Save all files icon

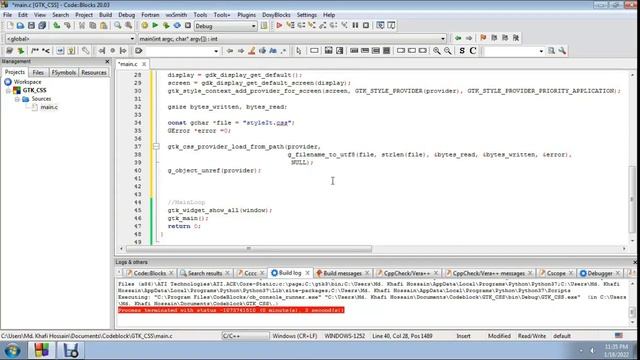click(42, 25)
